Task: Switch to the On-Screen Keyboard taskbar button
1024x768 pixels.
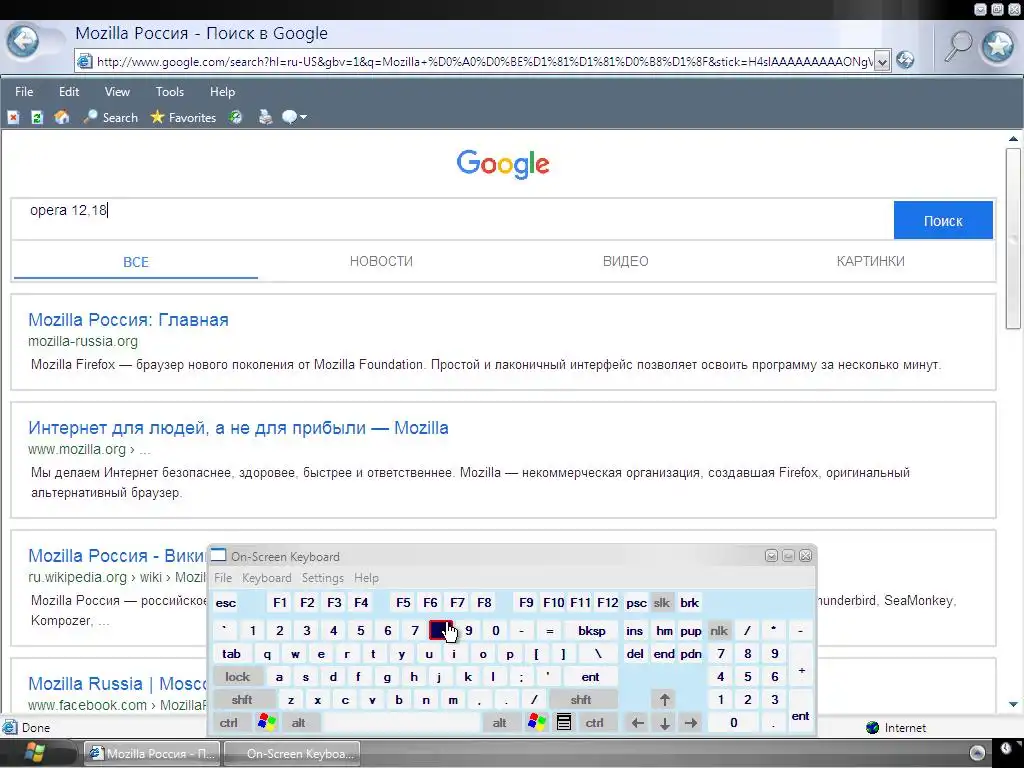Action: (293, 754)
